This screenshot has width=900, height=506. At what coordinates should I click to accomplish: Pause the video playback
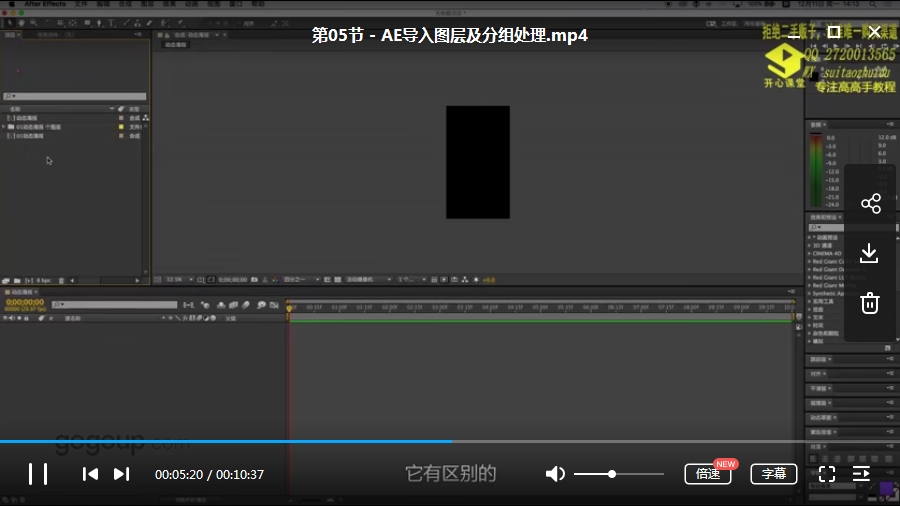click(38, 474)
